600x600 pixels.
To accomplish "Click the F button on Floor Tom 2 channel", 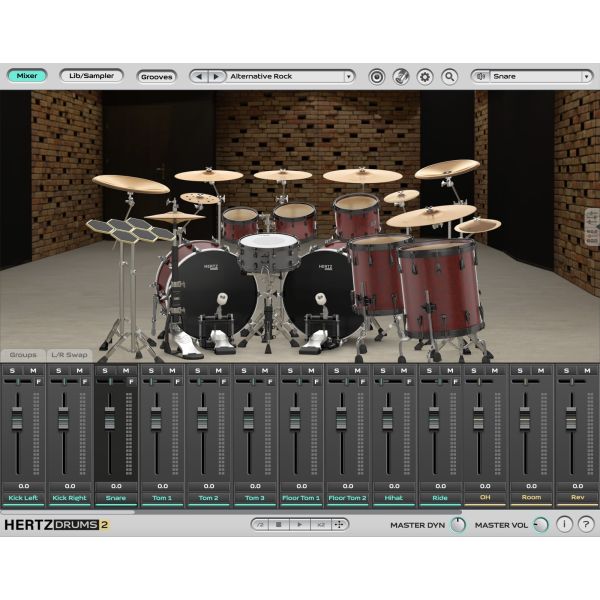I will click(x=362, y=382).
